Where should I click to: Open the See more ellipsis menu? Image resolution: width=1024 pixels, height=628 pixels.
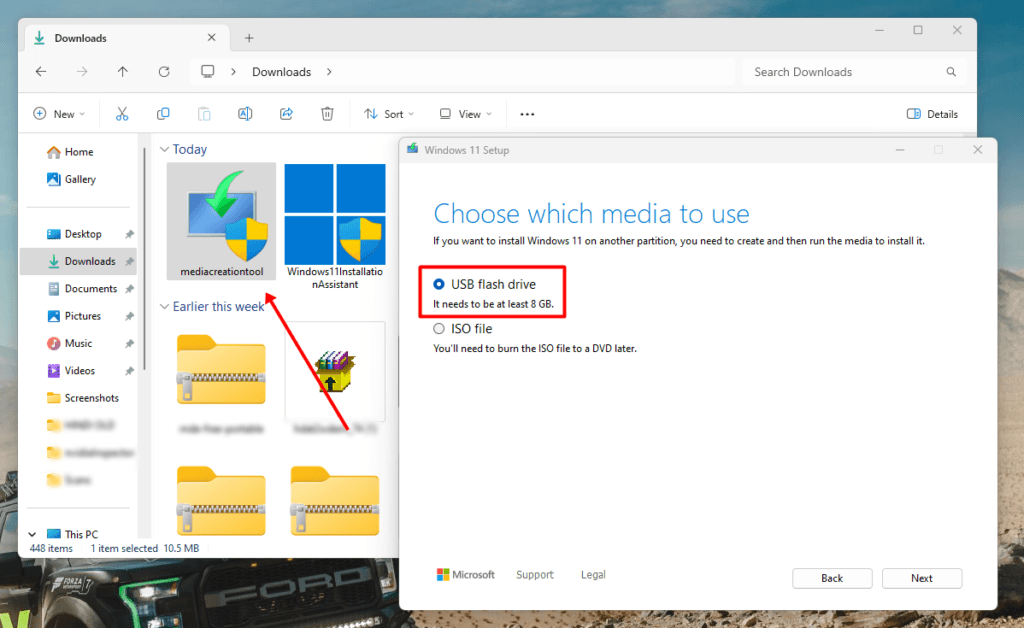[527, 114]
